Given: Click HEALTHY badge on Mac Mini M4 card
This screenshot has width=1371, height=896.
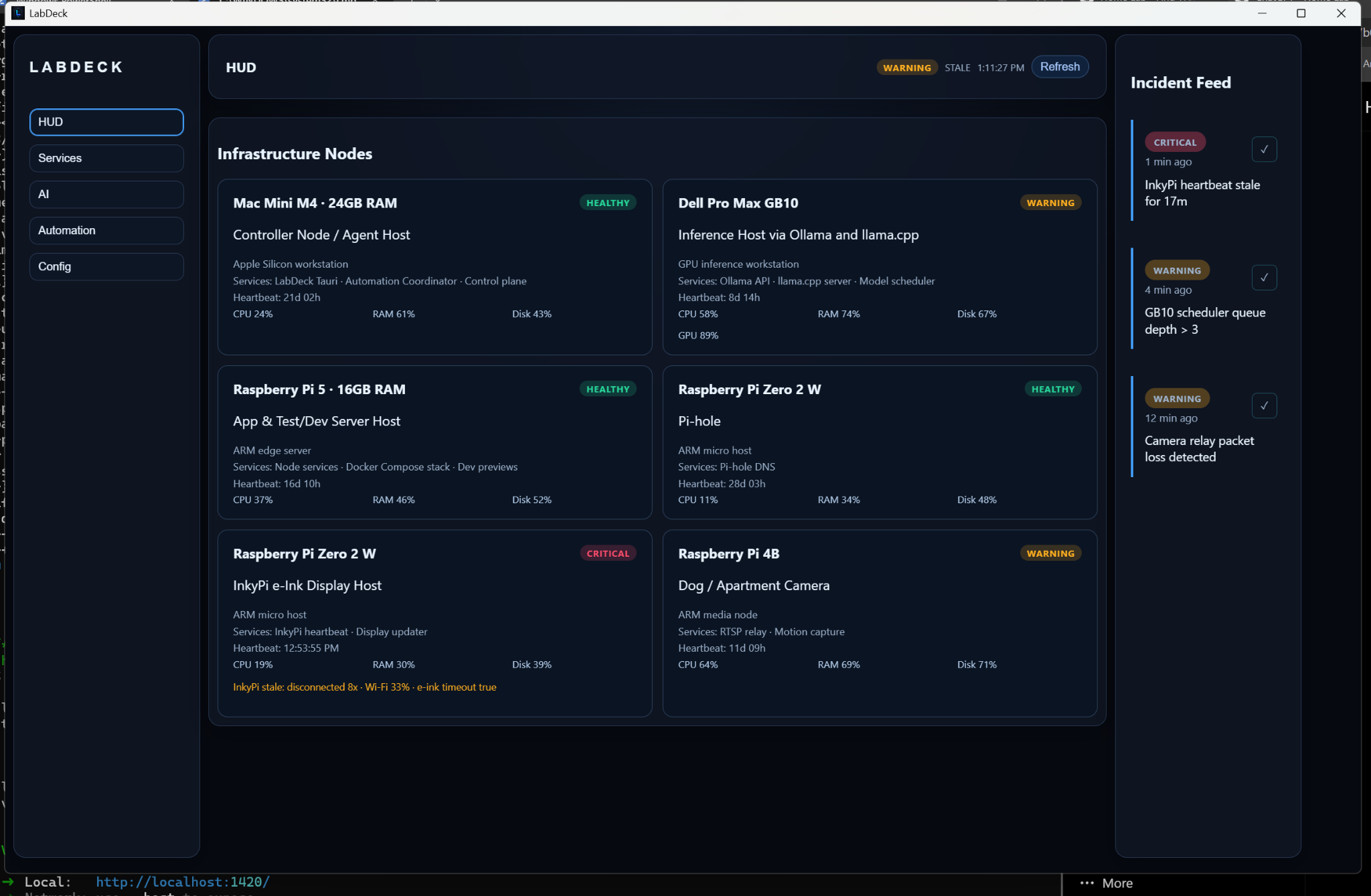Looking at the screenshot, I should (x=608, y=203).
